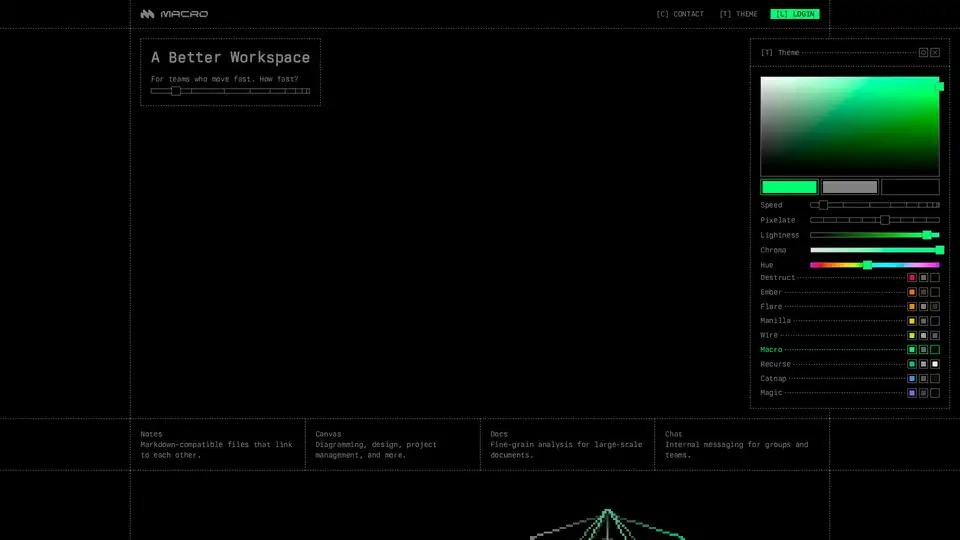Choose the Magic theme purple swatch
This screenshot has height=540, width=960.
(912, 393)
